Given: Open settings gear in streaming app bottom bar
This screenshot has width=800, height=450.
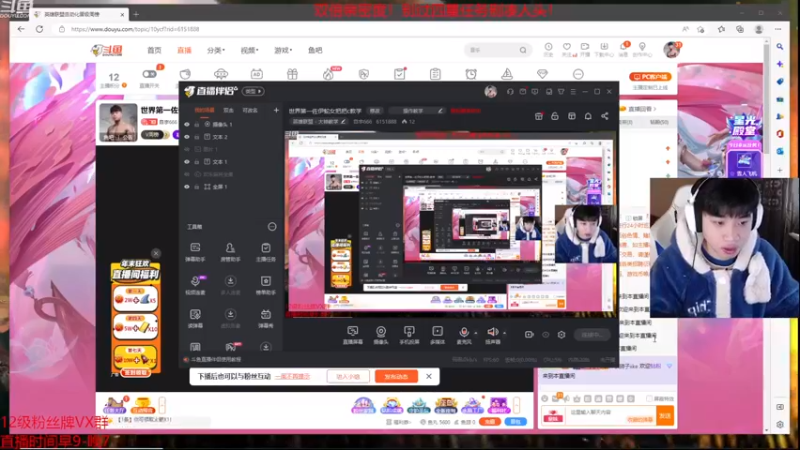Looking at the screenshot, I should (561, 335).
